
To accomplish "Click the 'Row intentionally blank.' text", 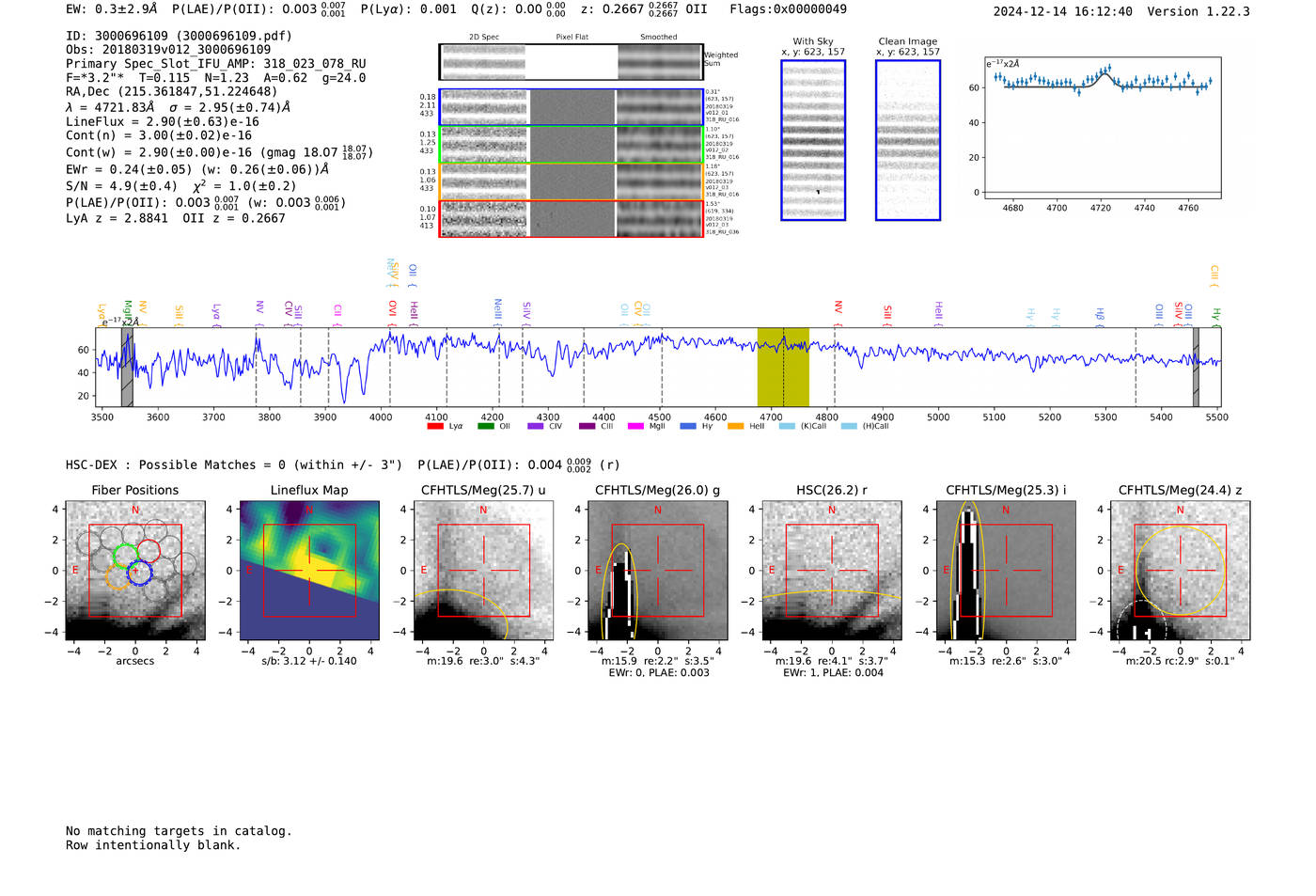I will 153,845.
